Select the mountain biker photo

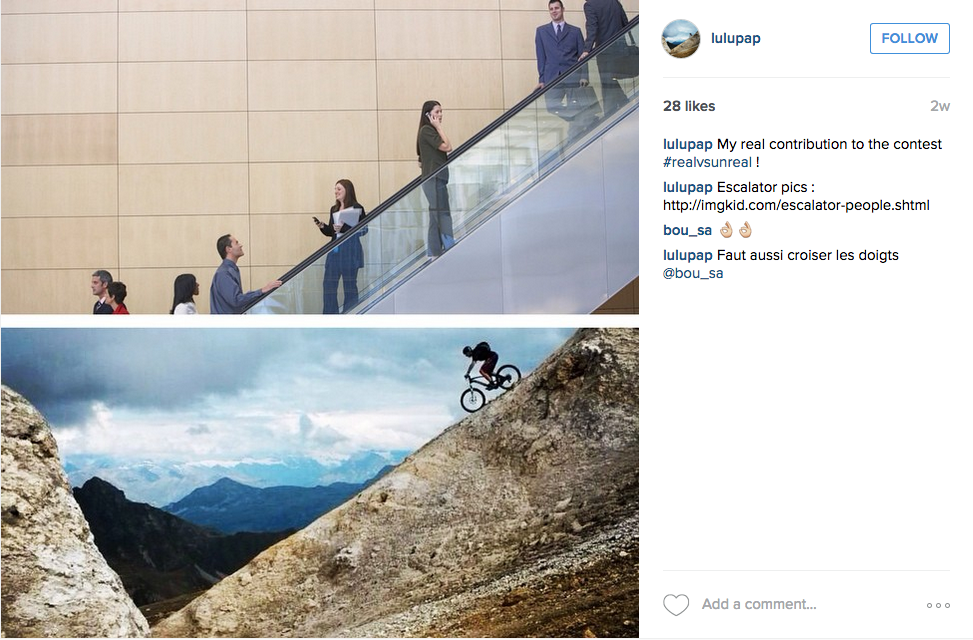tap(320, 482)
